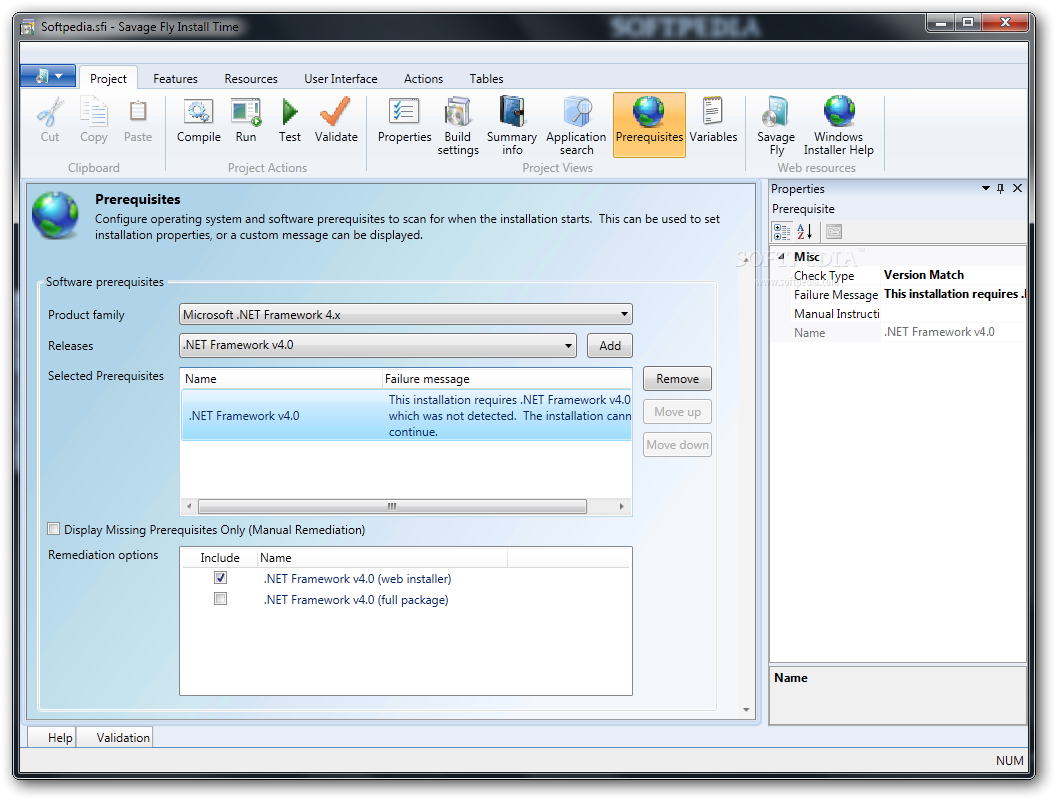Click the main panel scroll down arrow
Image resolution: width=1056 pixels, height=800 pixels.
[x=746, y=710]
